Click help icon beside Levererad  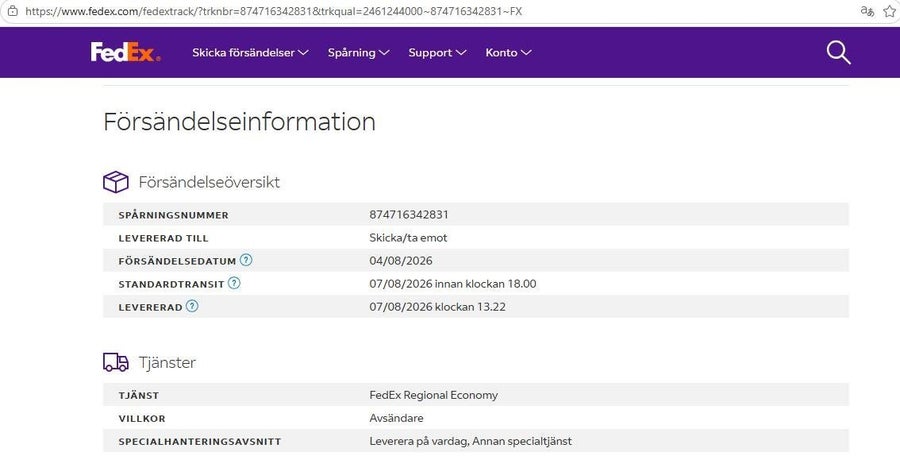pyautogui.click(x=192, y=306)
